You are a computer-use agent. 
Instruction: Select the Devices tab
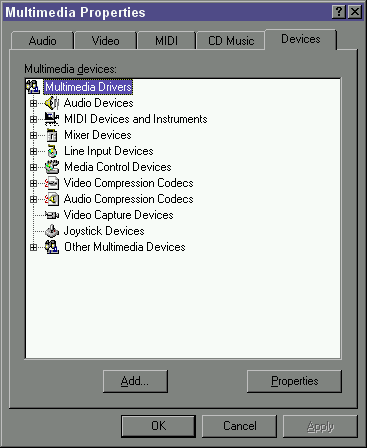point(301,39)
